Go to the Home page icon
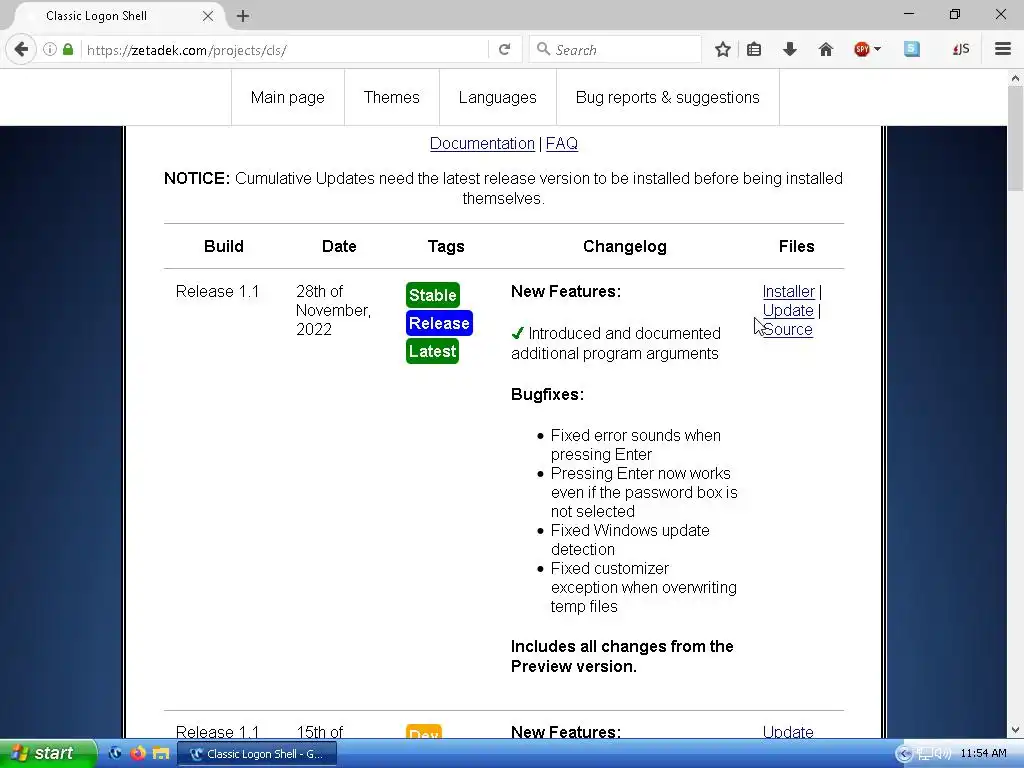Viewport: 1024px width, 768px height. point(826,50)
